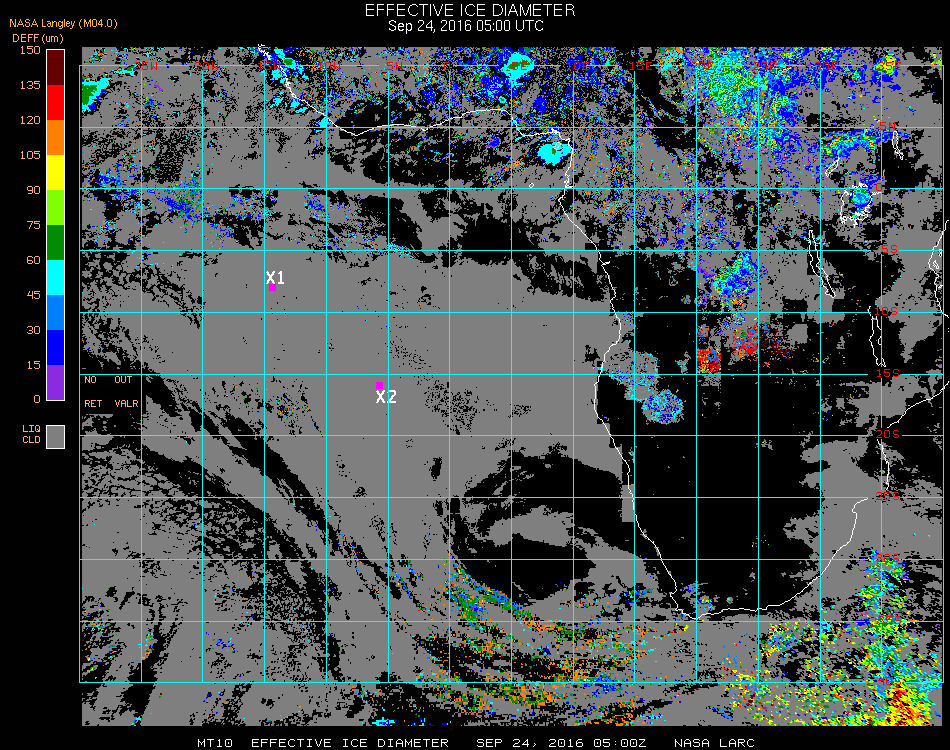Select the dark red 135-150 legend swatch
The height and width of the screenshot is (750, 950).
[x=56, y=67]
